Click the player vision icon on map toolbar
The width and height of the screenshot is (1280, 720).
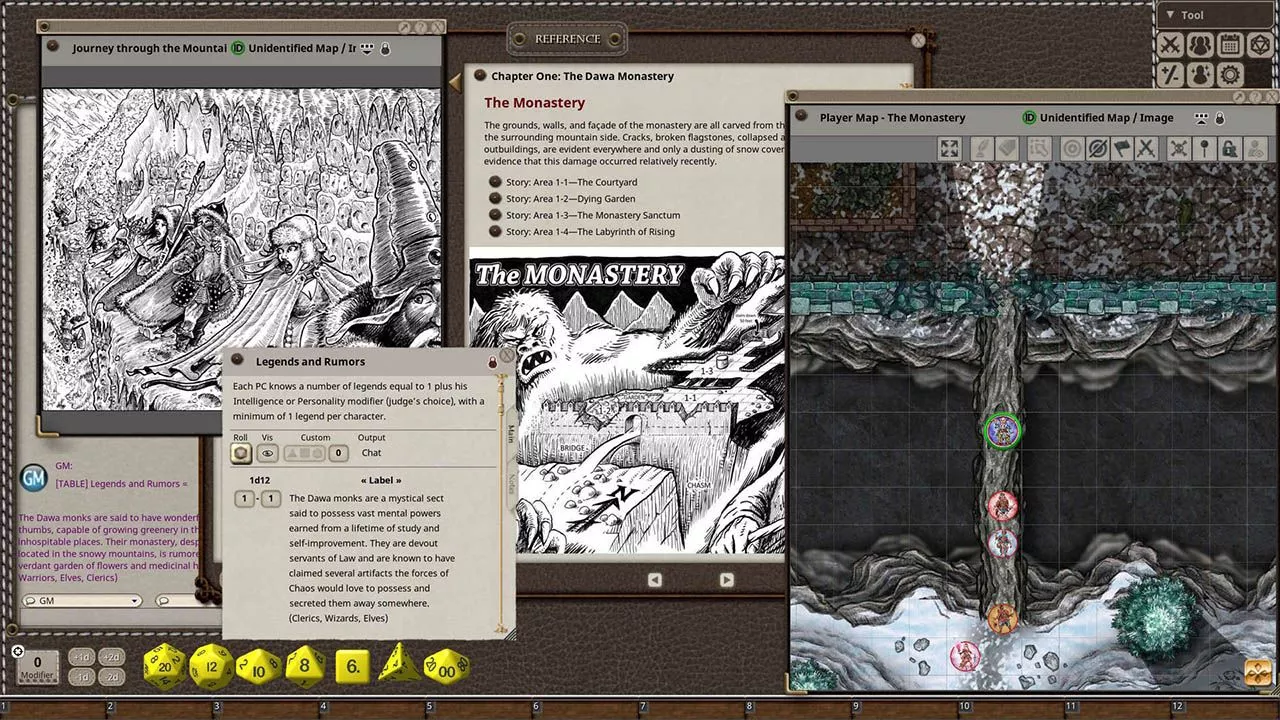pyautogui.click(x=1255, y=149)
